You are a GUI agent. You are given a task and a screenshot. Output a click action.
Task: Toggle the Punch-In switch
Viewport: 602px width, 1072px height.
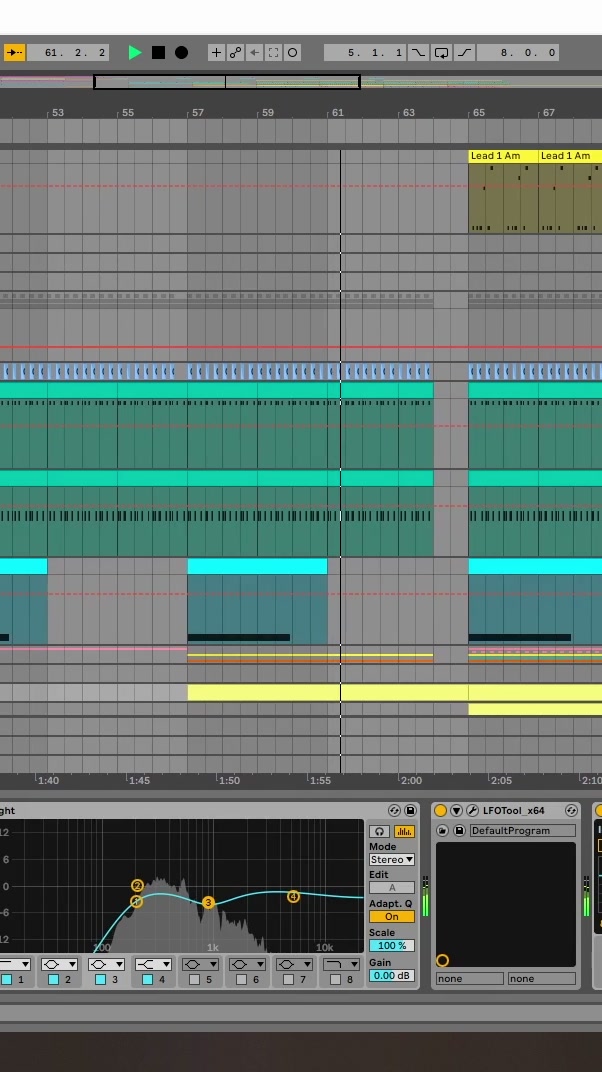[x=418, y=53]
